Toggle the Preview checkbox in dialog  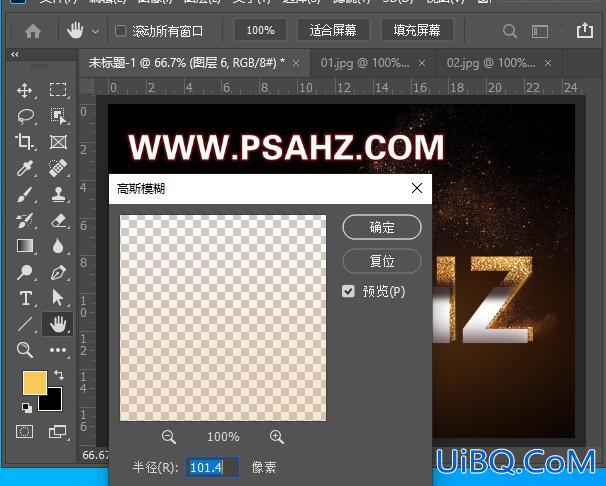click(x=348, y=291)
